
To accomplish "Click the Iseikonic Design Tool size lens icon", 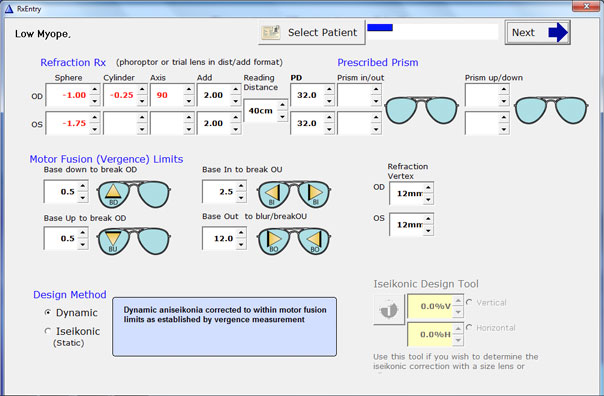I will click(389, 309).
